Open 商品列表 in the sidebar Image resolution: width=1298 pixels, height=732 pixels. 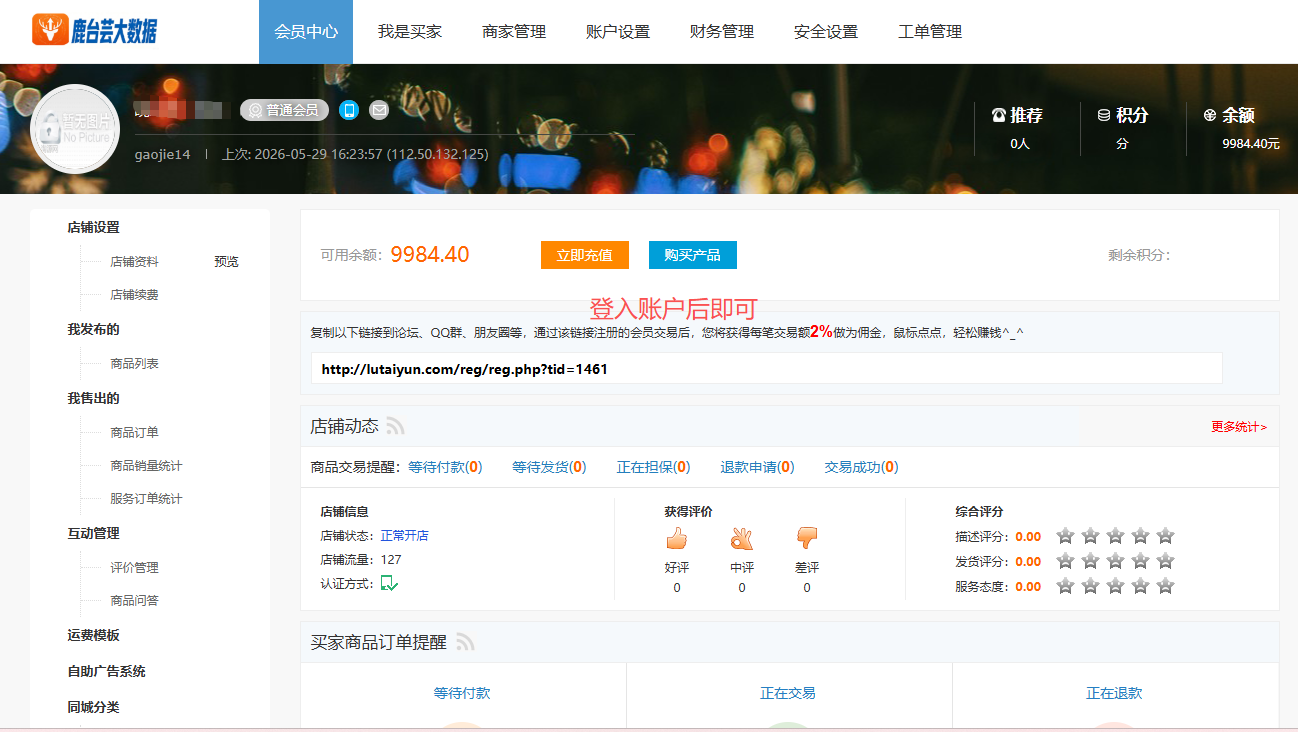134,364
